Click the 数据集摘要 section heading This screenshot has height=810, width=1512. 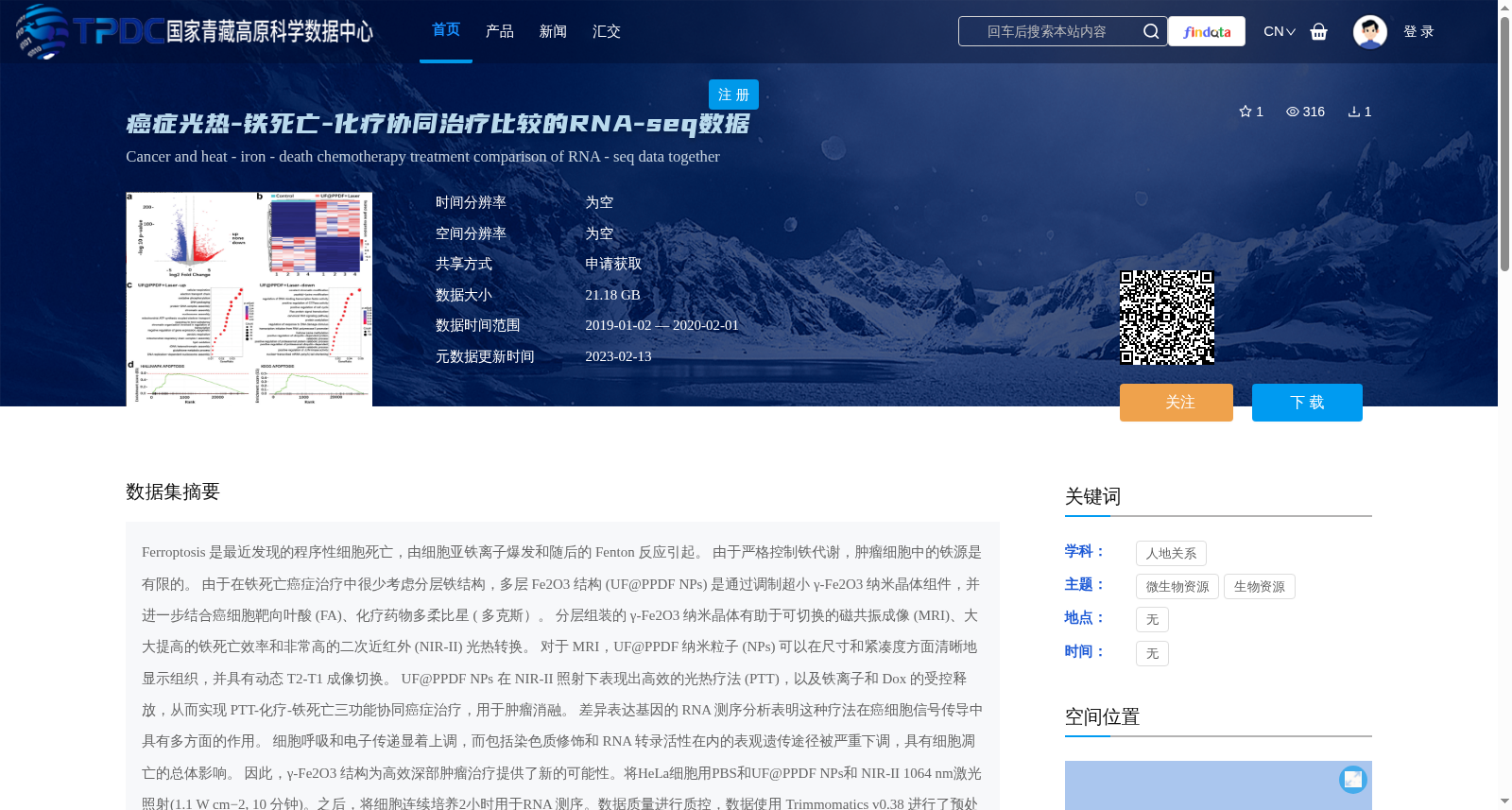tap(173, 491)
